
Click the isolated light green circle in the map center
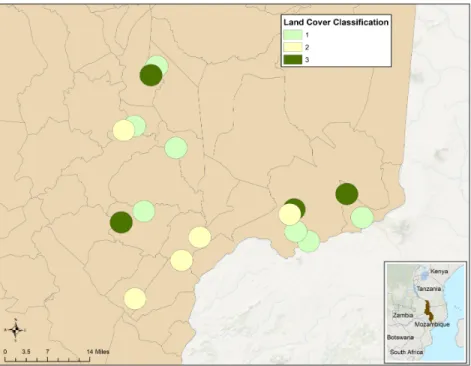pyautogui.click(x=176, y=148)
